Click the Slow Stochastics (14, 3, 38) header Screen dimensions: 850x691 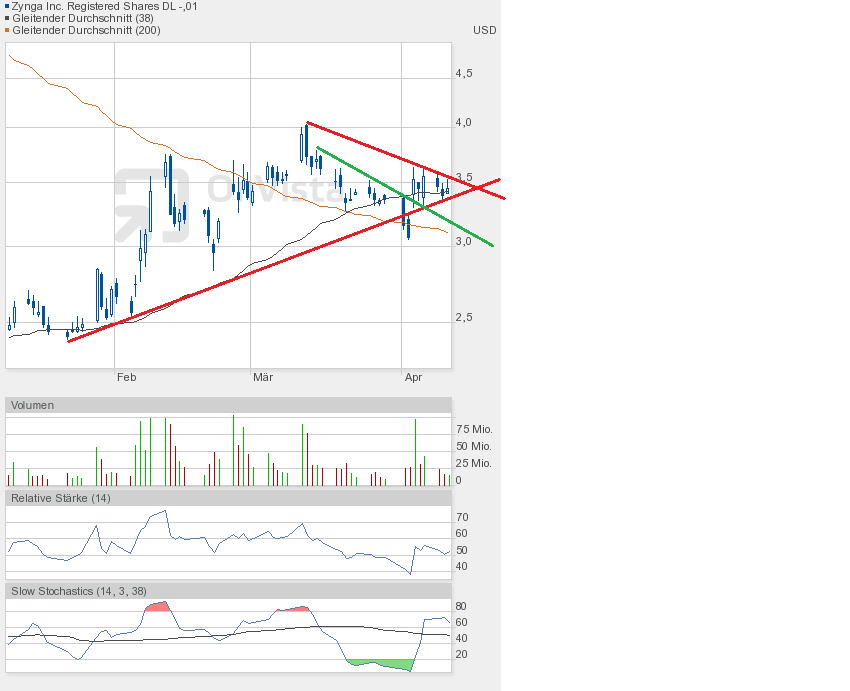point(78,591)
